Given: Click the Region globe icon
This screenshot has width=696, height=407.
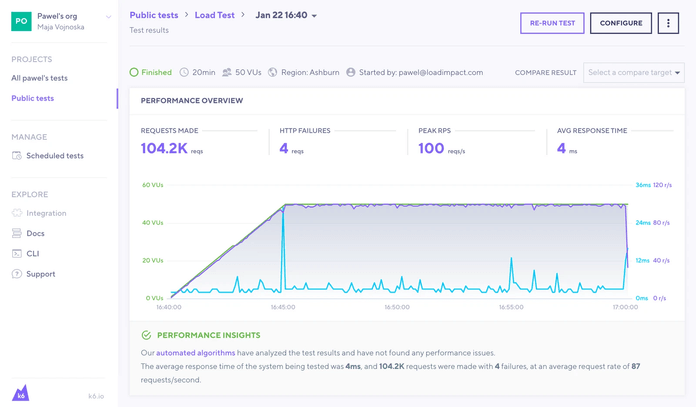Looking at the screenshot, I should pyautogui.click(x=273, y=73).
